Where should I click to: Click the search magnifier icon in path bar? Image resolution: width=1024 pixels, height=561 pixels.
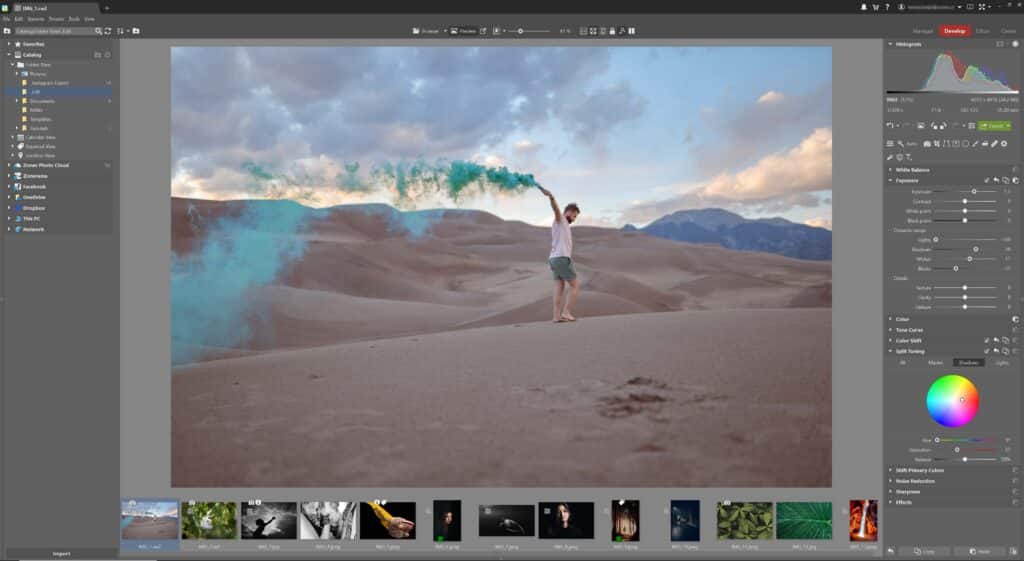point(98,31)
